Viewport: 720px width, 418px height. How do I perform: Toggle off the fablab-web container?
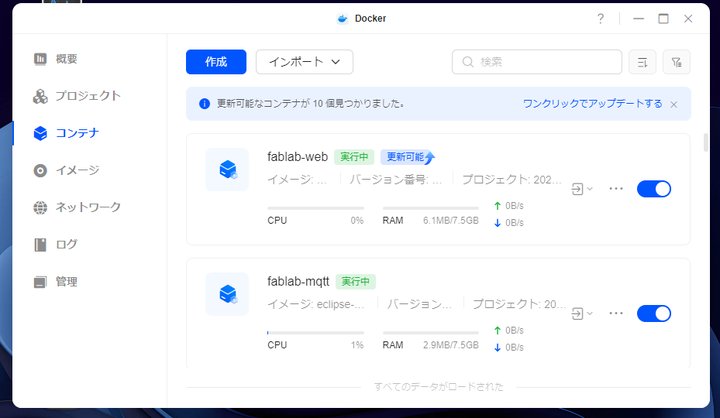click(654, 189)
